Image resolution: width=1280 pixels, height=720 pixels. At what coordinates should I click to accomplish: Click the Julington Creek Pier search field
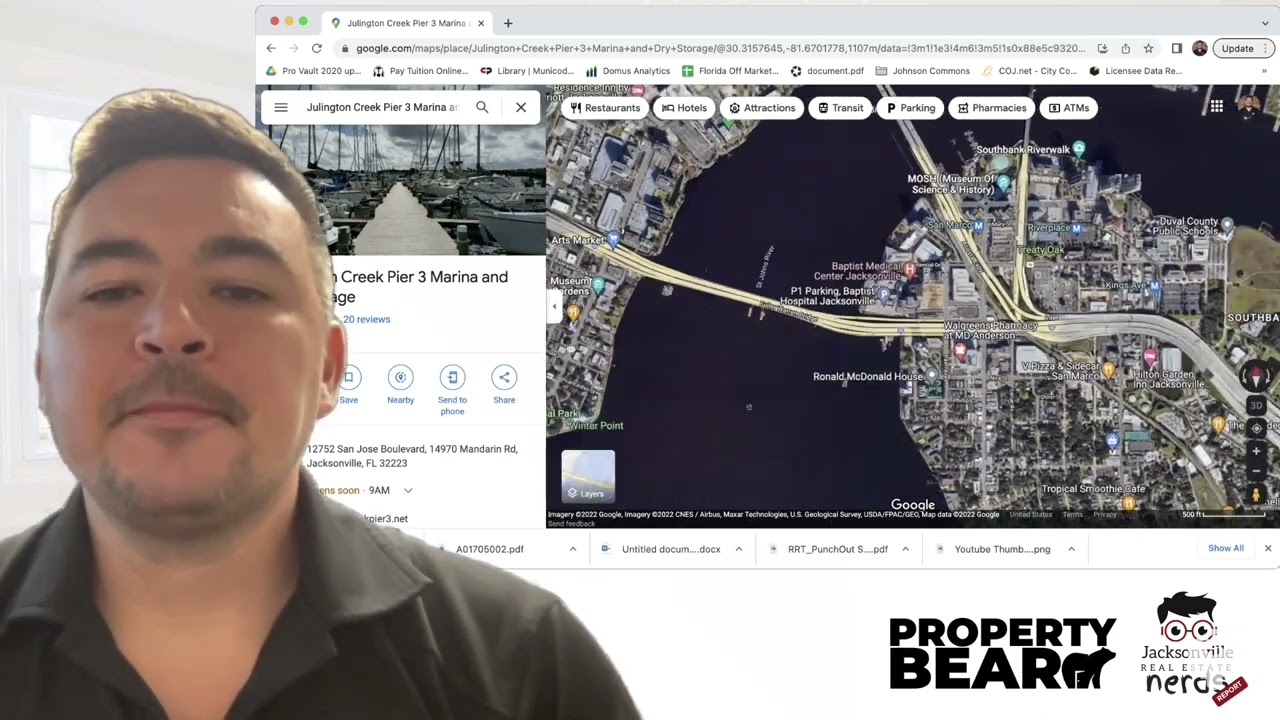pos(382,107)
